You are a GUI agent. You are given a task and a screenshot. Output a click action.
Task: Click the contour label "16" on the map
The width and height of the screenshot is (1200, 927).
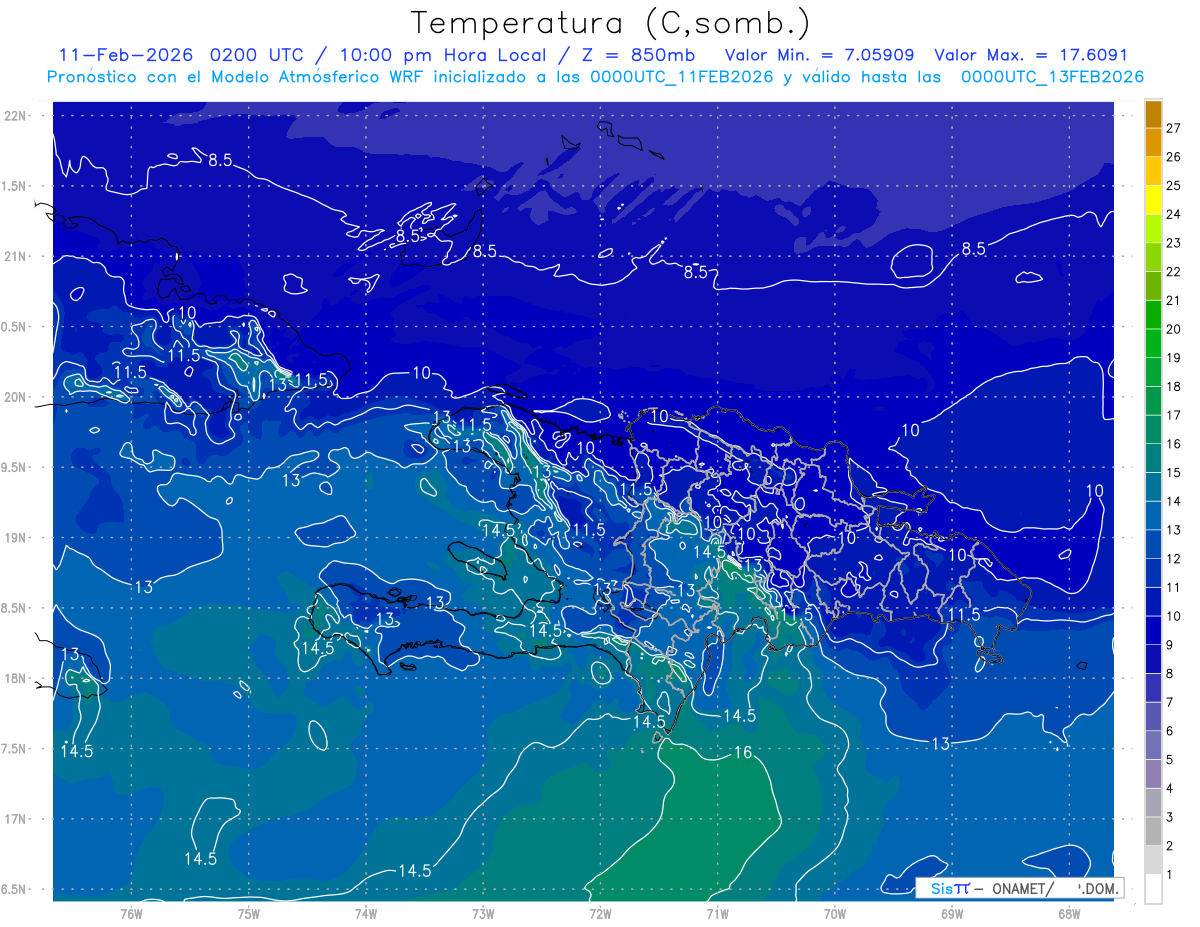click(743, 753)
